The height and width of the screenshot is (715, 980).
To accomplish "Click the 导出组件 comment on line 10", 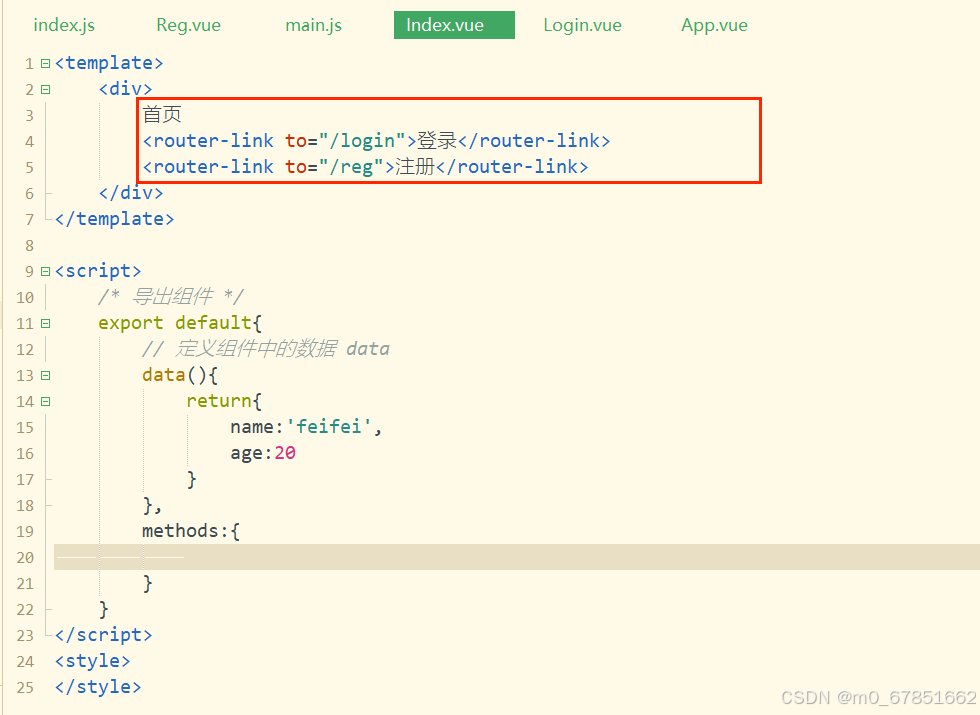I will [x=171, y=297].
